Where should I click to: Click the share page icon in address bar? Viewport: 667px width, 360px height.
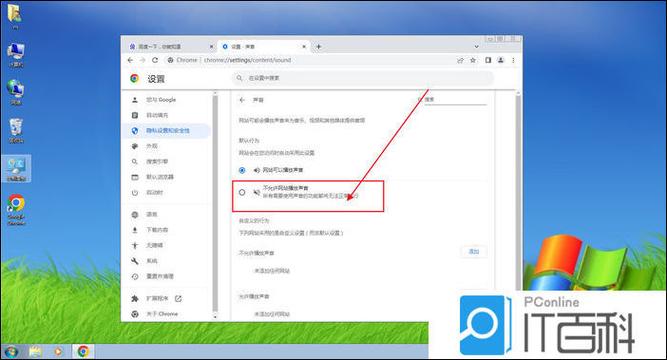[x=460, y=60]
